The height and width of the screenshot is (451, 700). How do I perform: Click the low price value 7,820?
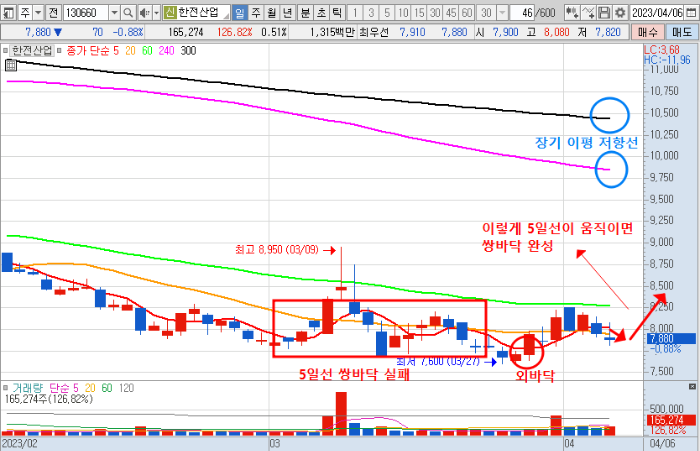pos(608,32)
